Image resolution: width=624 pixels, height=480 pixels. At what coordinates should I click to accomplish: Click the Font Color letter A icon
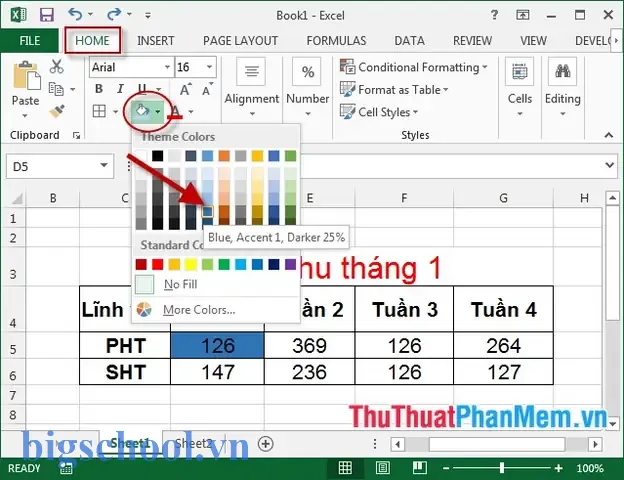176,111
